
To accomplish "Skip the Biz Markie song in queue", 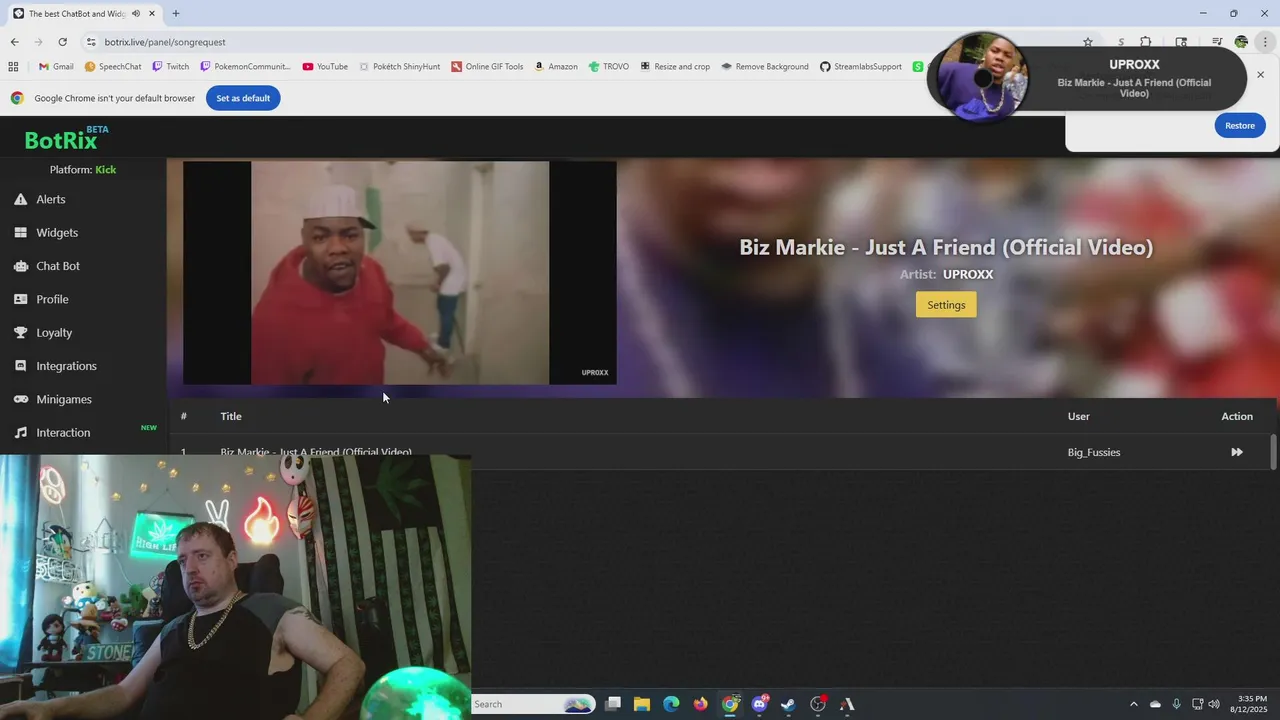I will 1237,452.
